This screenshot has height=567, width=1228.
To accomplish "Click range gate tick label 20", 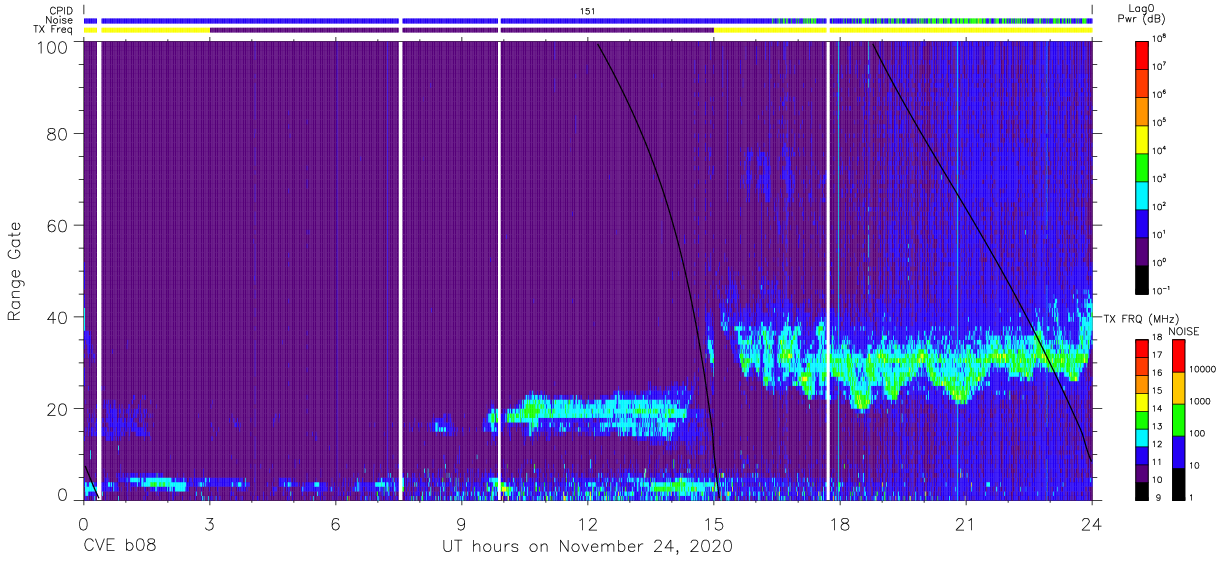I will click(x=58, y=409).
